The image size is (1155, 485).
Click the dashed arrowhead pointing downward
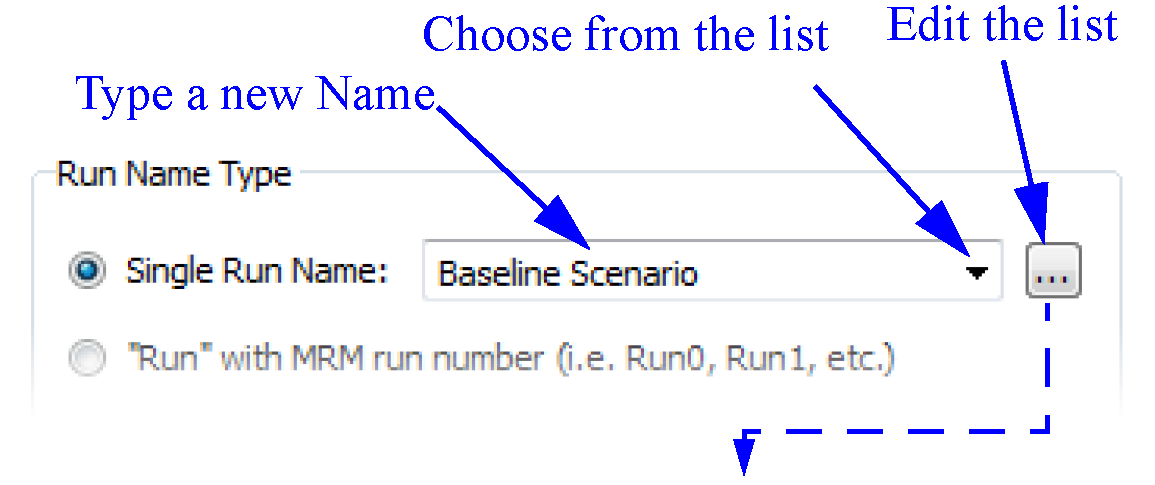(743, 456)
